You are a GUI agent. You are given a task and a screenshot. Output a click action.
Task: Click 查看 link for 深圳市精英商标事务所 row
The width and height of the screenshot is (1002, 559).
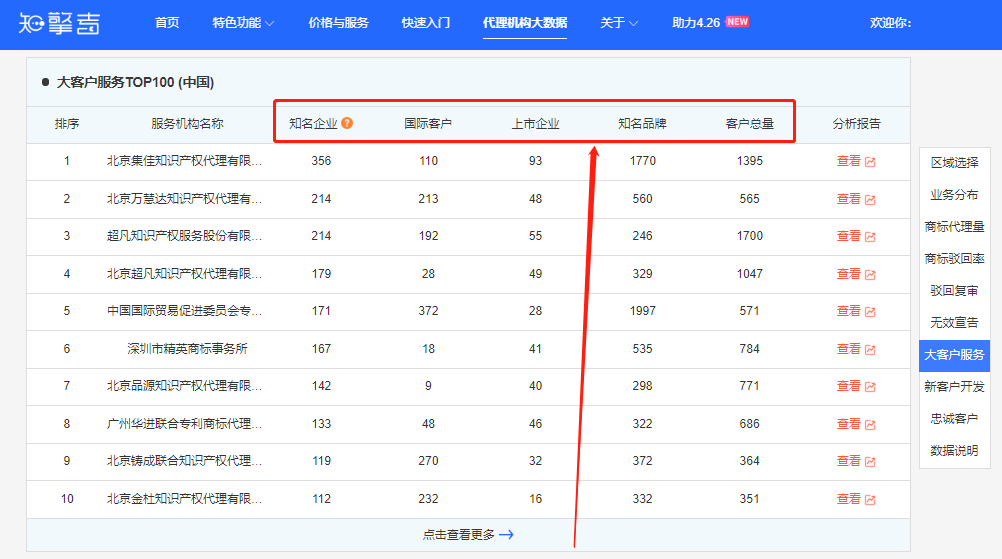point(849,348)
